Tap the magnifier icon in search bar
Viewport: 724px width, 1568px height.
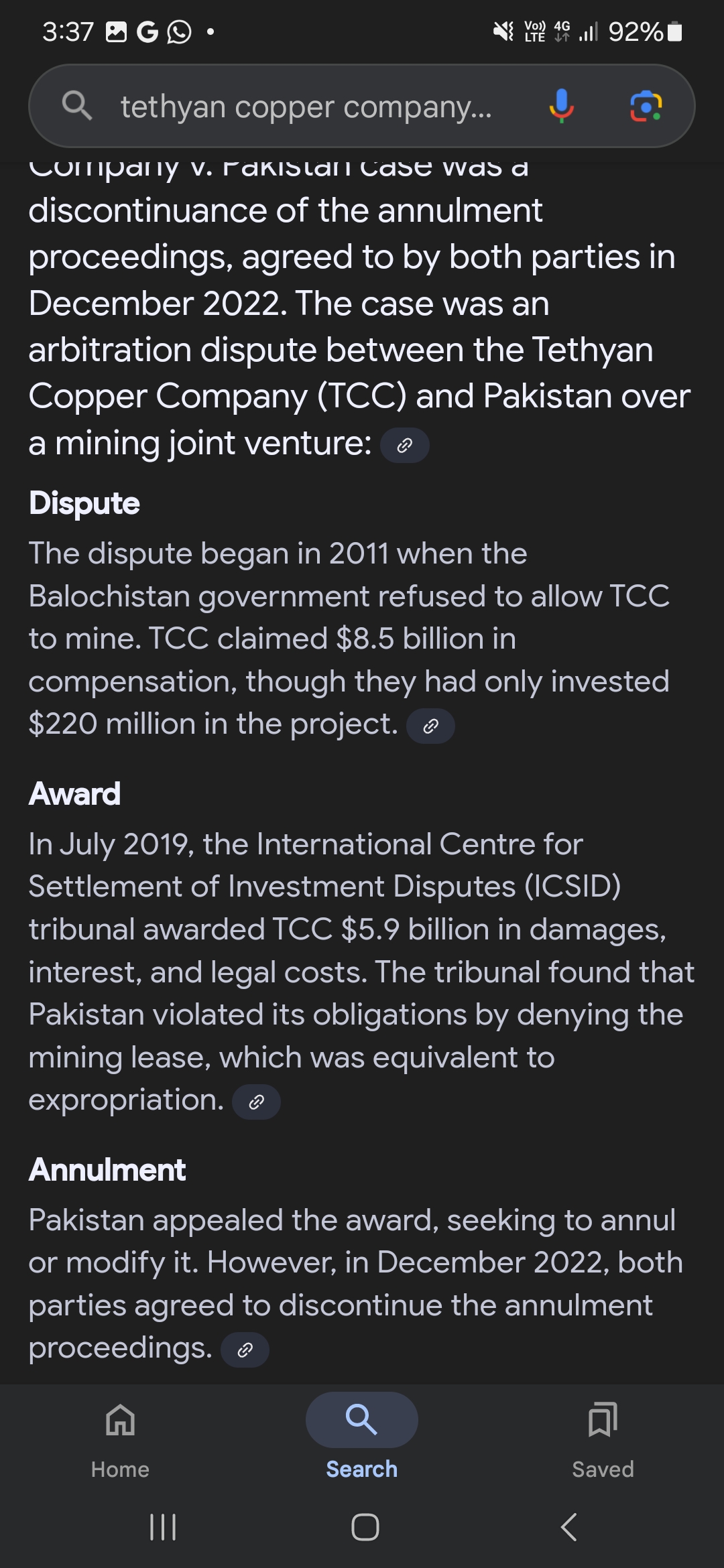click(x=76, y=106)
